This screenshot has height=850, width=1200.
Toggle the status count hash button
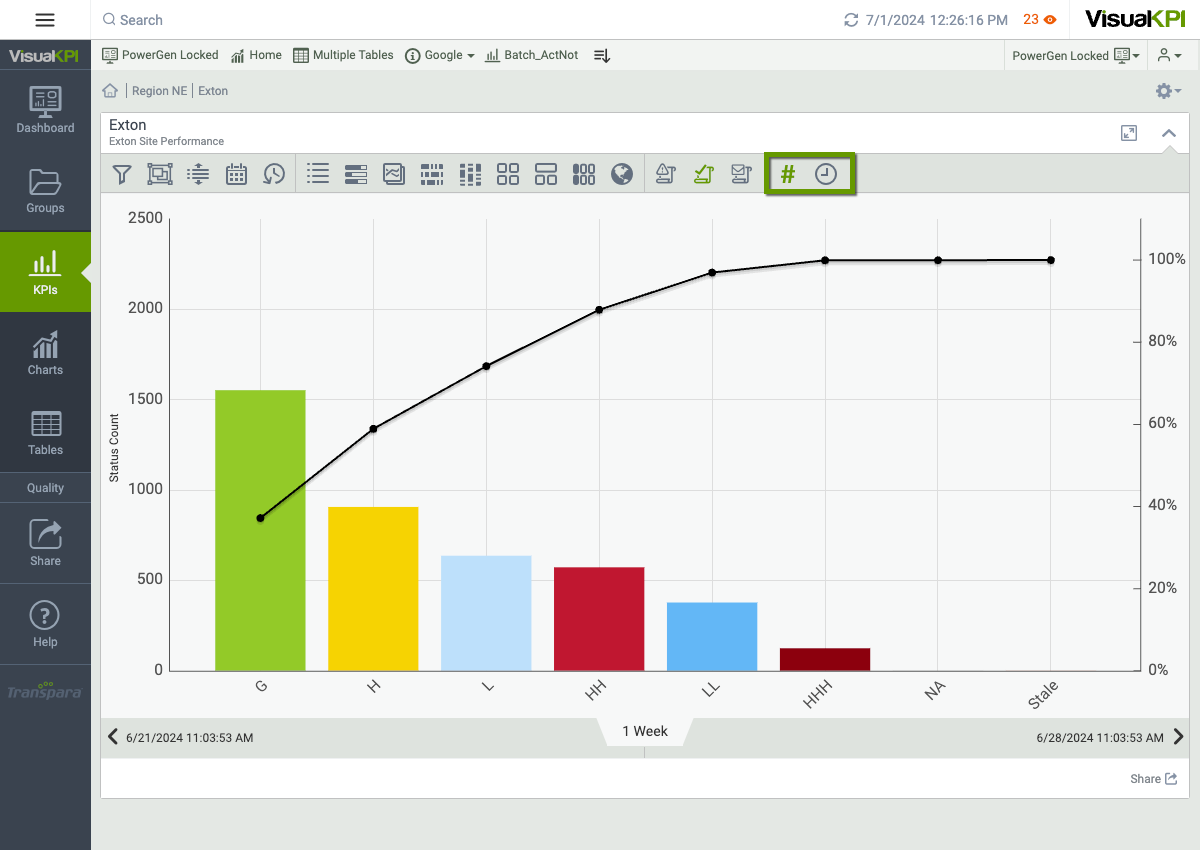tap(788, 174)
